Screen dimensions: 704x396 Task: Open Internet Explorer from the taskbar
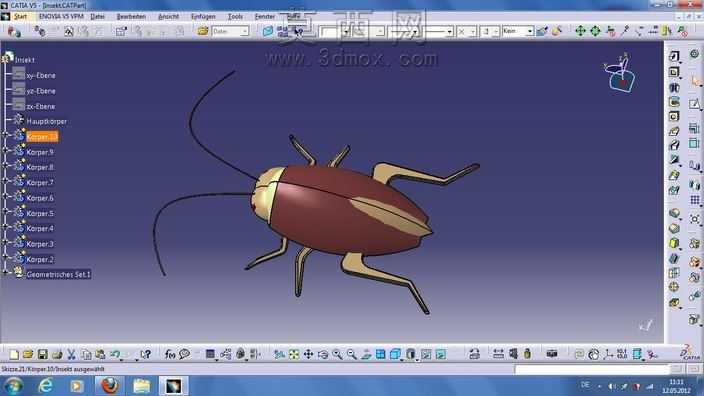(46, 386)
